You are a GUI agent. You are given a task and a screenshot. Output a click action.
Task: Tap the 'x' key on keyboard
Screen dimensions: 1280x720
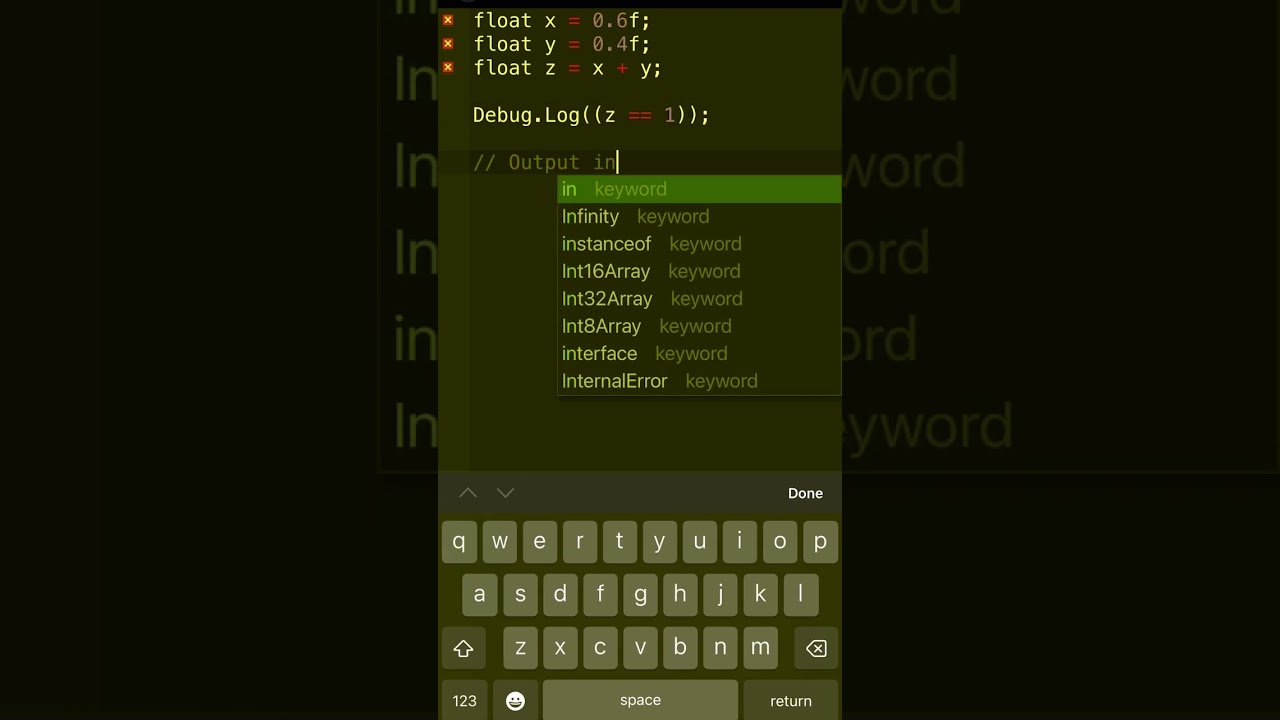(560, 648)
